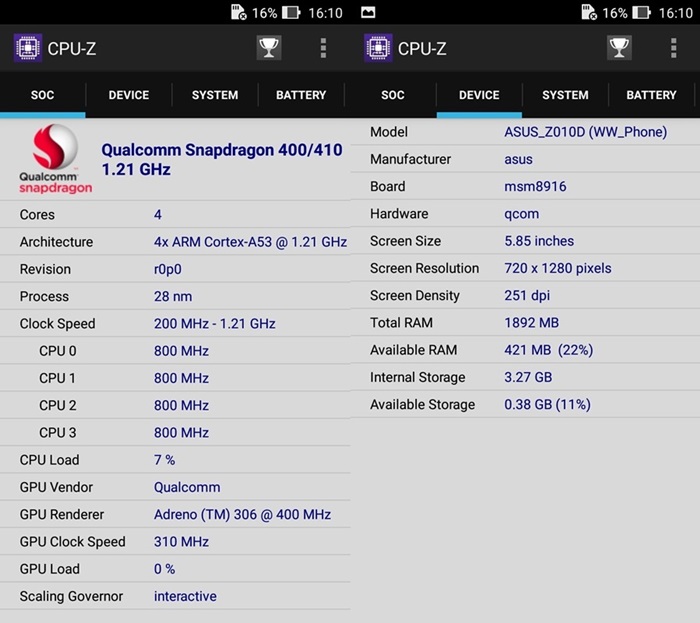Switch to DEVICE tab in left screen
The height and width of the screenshot is (623, 700).
tap(129, 95)
